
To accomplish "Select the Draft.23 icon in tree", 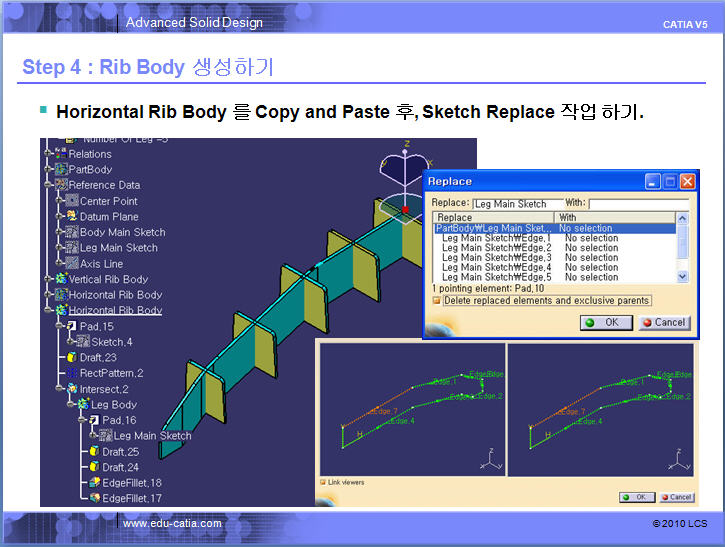I will pos(72,357).
